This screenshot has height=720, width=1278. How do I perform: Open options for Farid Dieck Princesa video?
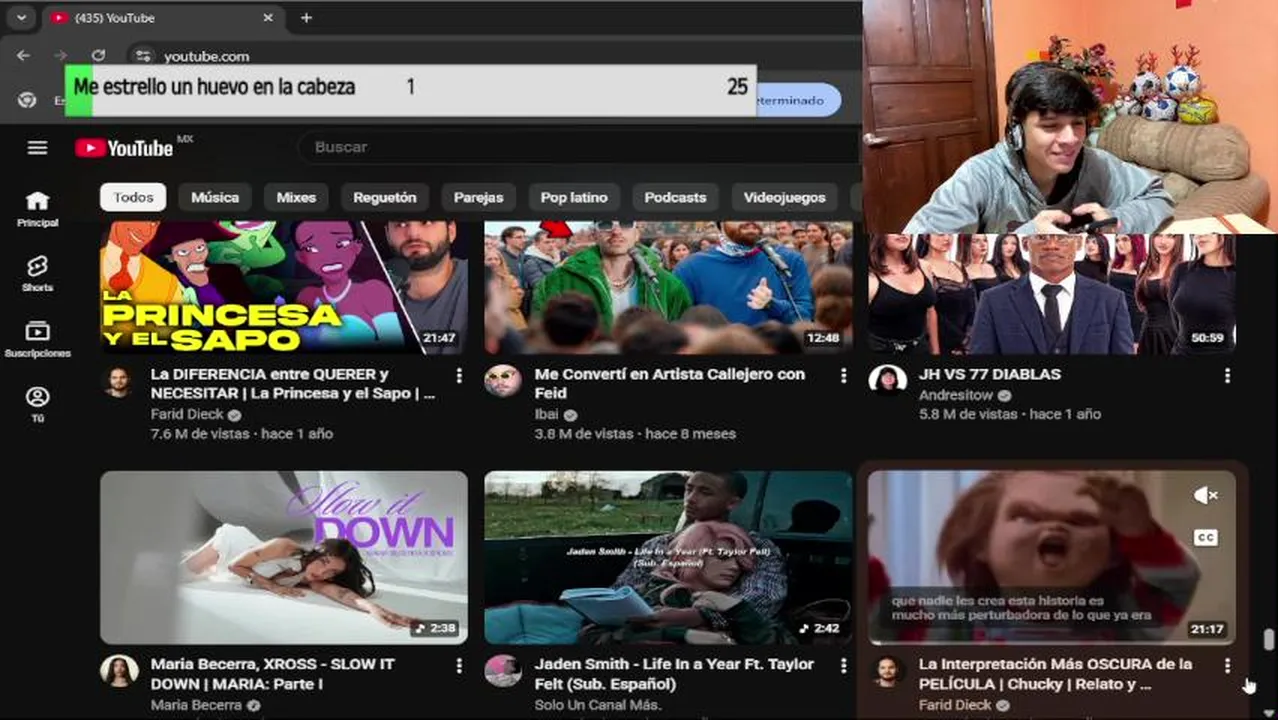click(x=459, y=375)
